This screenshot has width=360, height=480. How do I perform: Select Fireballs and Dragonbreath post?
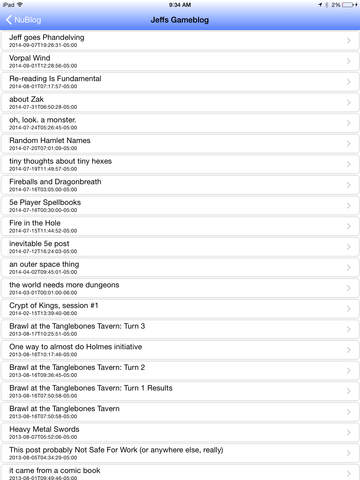point(180,185)
